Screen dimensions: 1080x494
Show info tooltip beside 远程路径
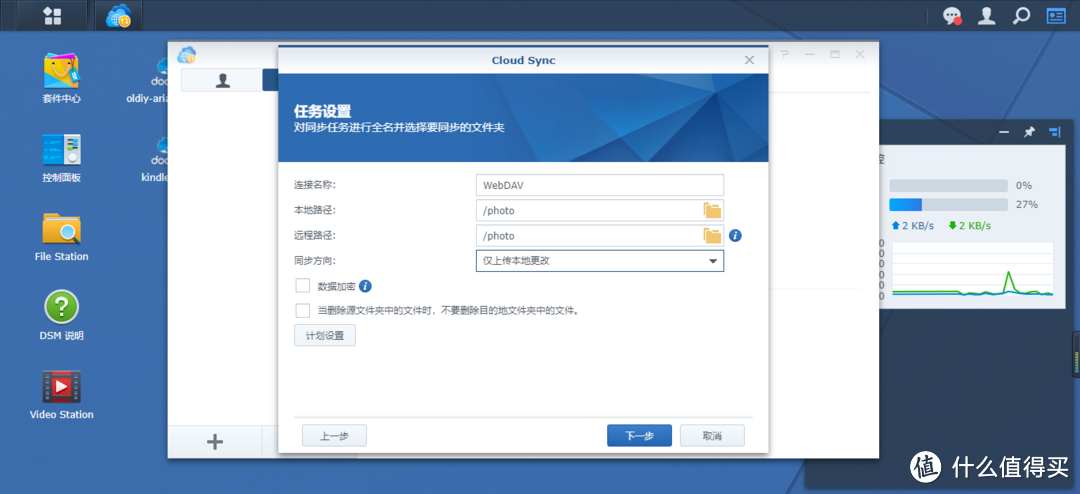click(x=735, y=236)
